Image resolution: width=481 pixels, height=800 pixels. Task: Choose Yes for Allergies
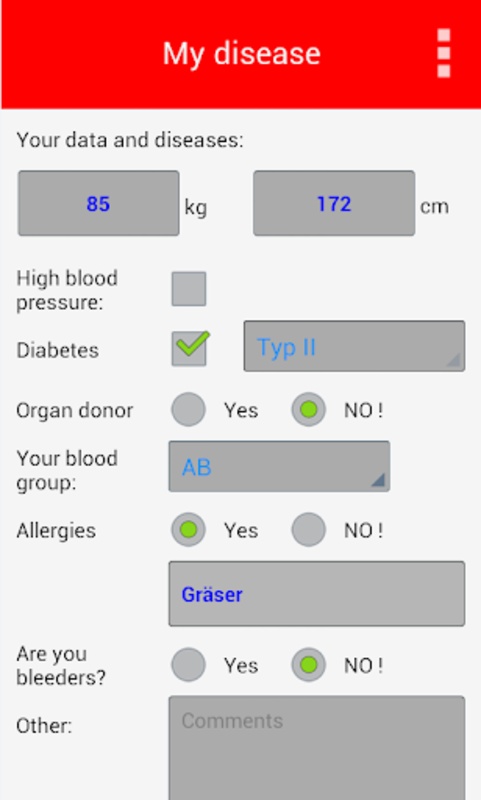click(x=188, y=530)
